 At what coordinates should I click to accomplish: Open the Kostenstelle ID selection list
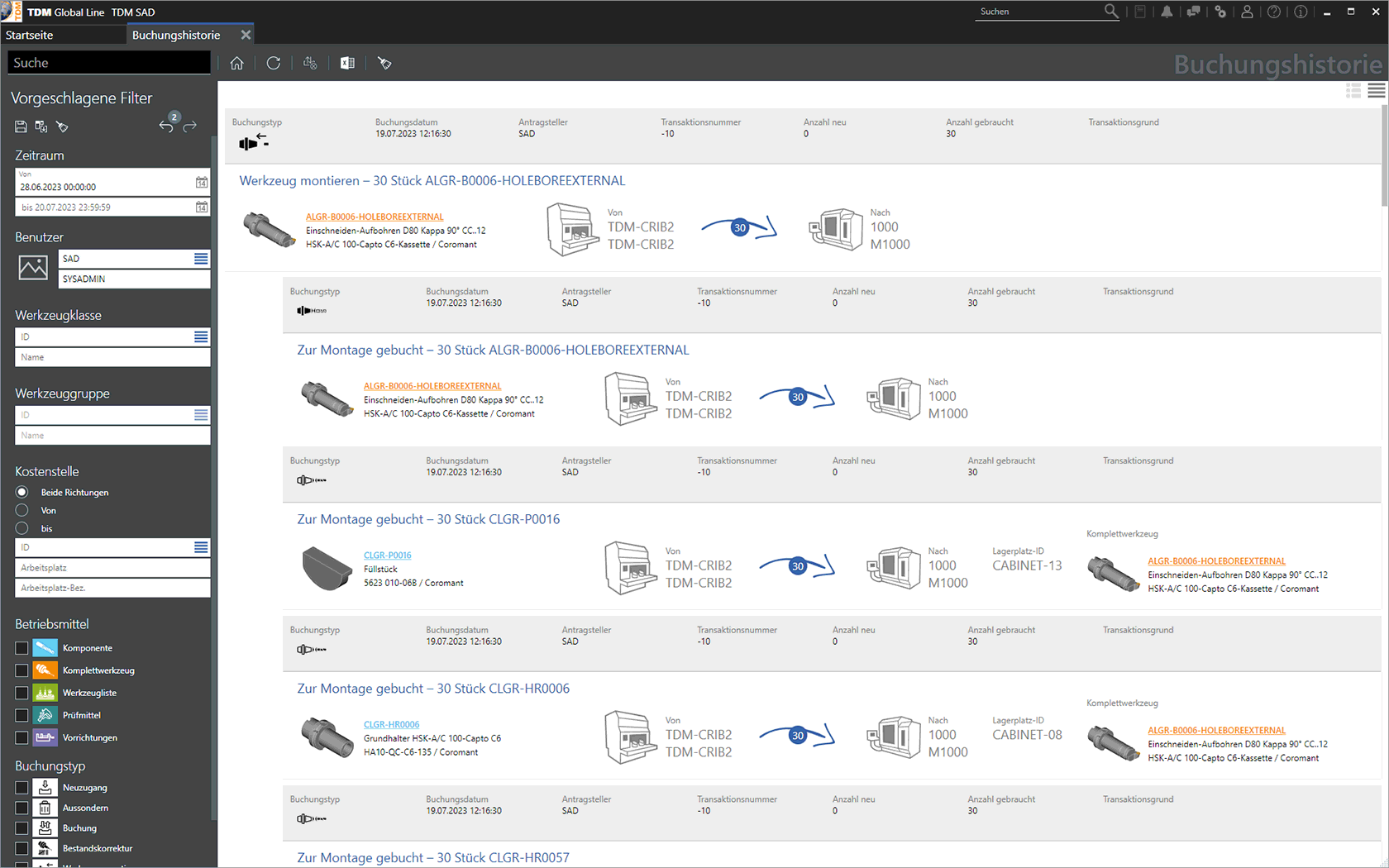201,547
